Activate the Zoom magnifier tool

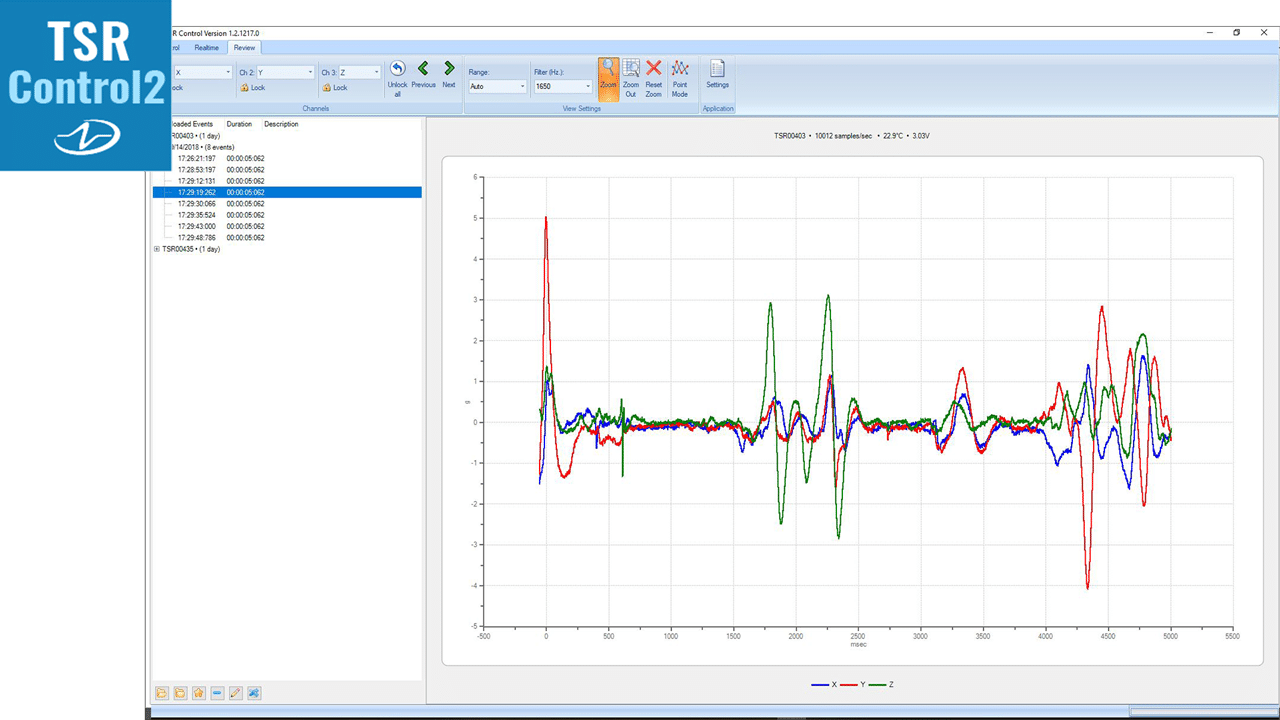(x=608, y=76)
